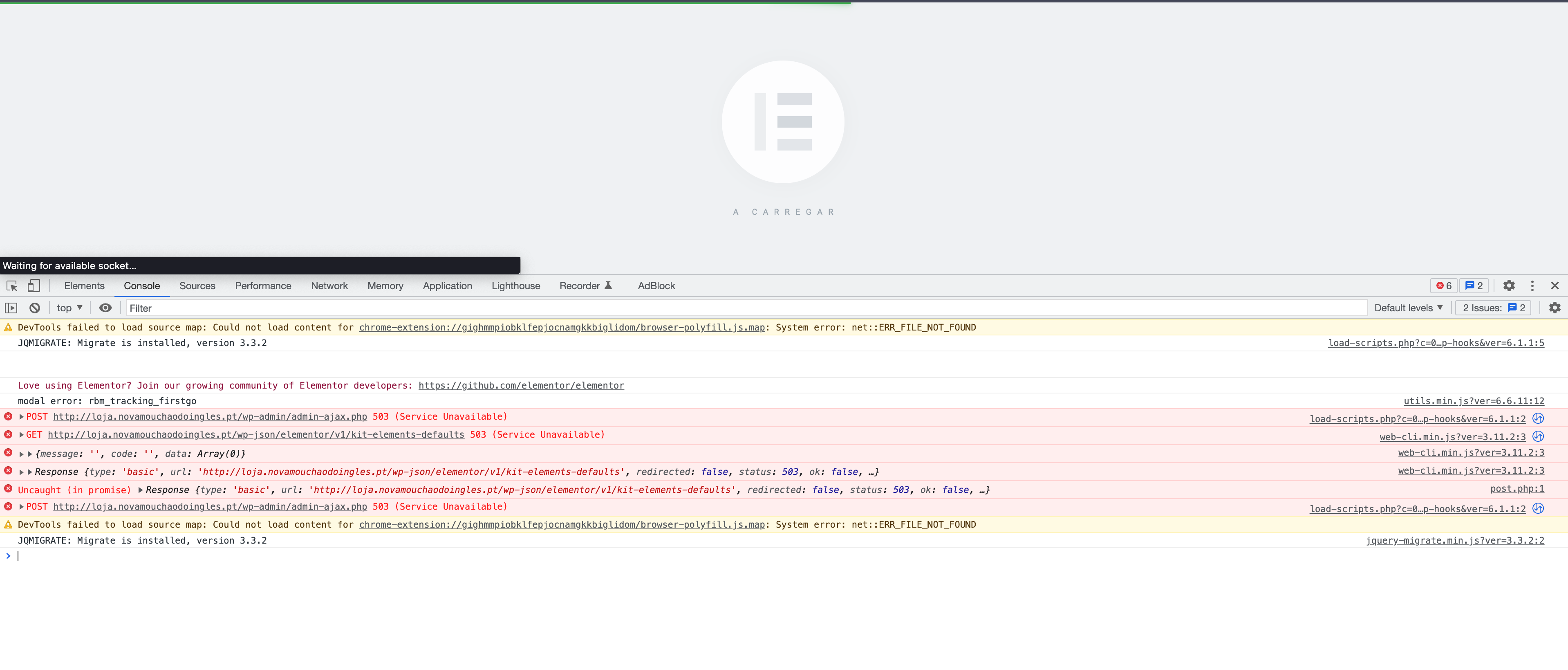Switch to the Network tab
1568x670 pixels.
[x=329, y=286]
